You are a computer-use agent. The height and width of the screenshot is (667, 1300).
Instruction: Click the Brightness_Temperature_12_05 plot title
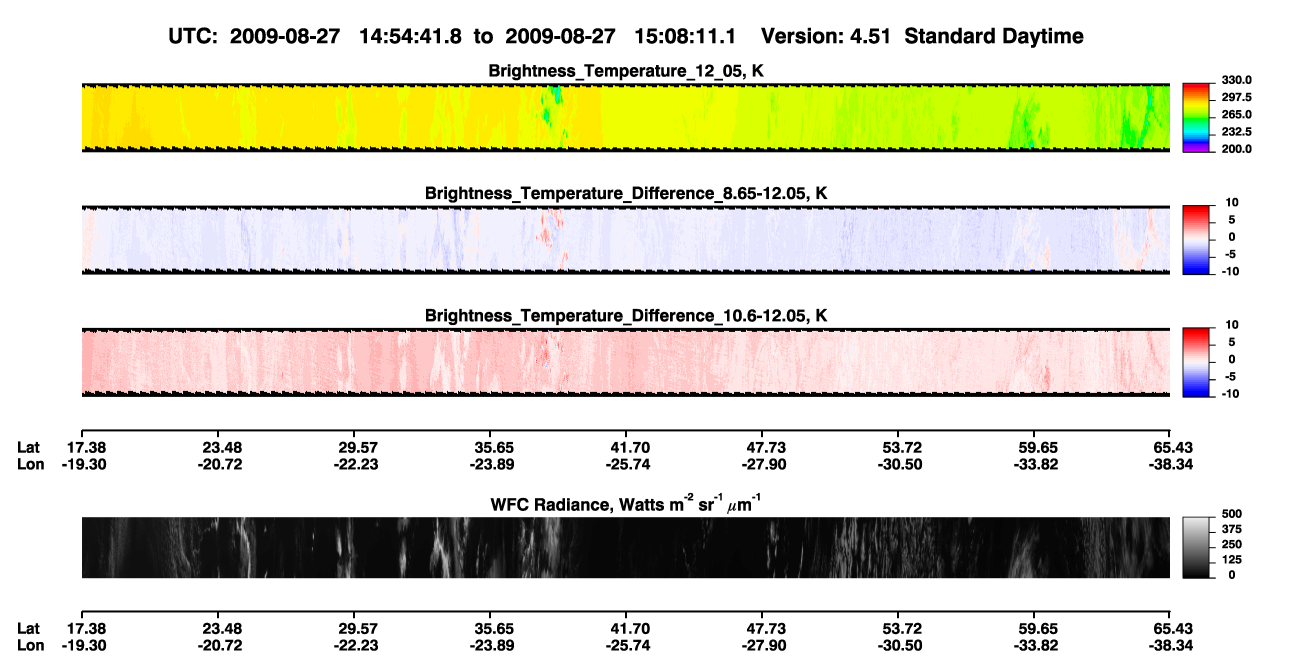[626, 71]
